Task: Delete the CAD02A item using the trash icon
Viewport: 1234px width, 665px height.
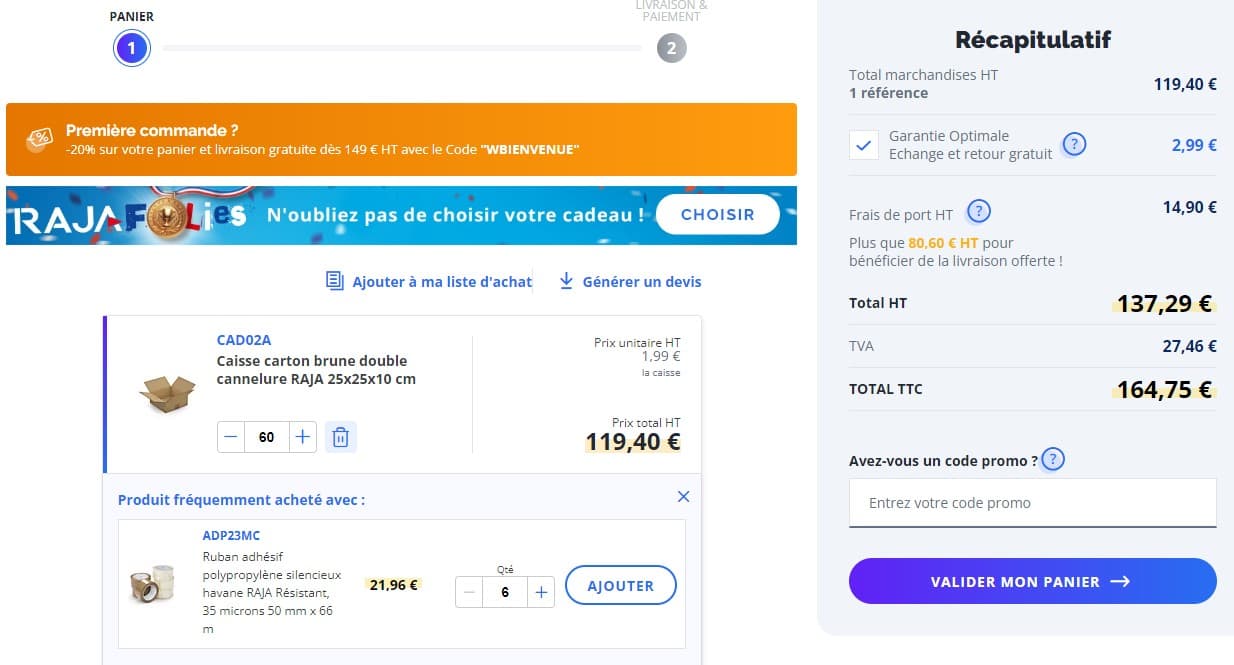Action: 340,436
